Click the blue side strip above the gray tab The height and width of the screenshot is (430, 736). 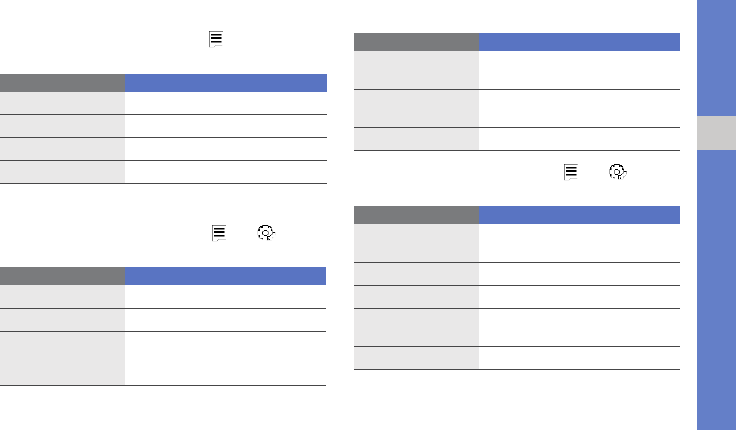pyautogui.click(x=716, y=58)
